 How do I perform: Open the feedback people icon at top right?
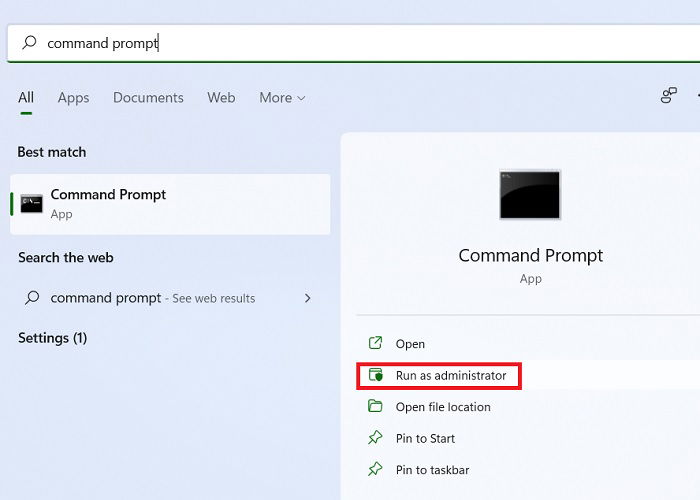668,96
